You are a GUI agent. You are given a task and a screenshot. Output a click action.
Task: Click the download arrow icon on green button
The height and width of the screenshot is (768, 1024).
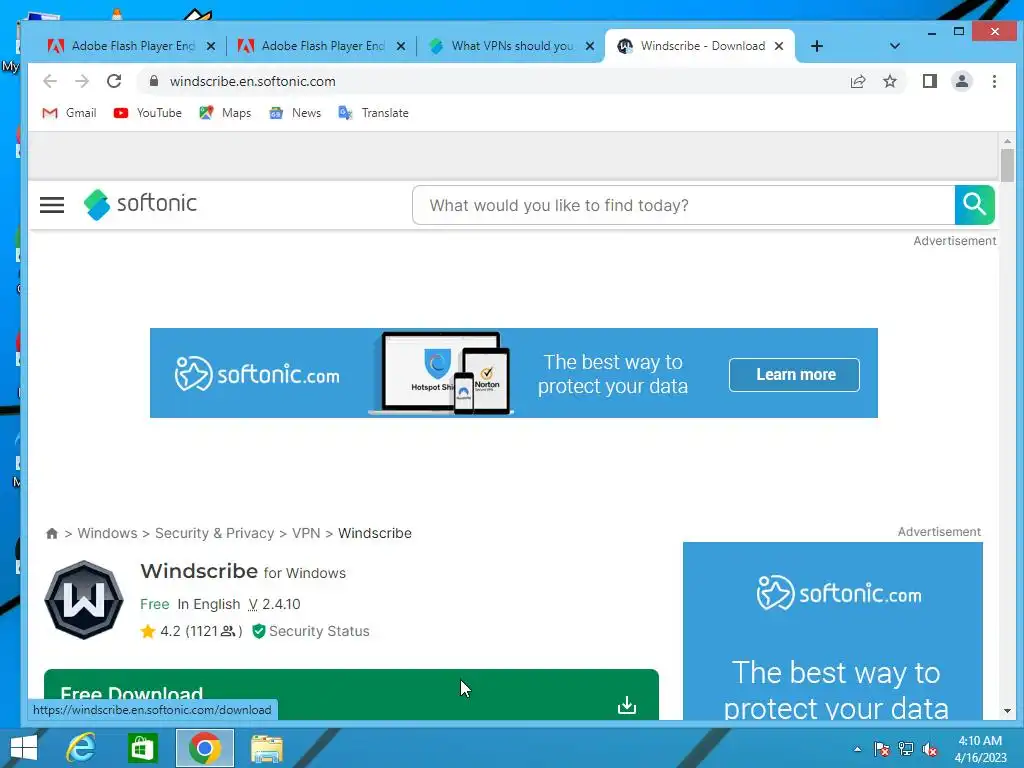[x=627, y=705]
